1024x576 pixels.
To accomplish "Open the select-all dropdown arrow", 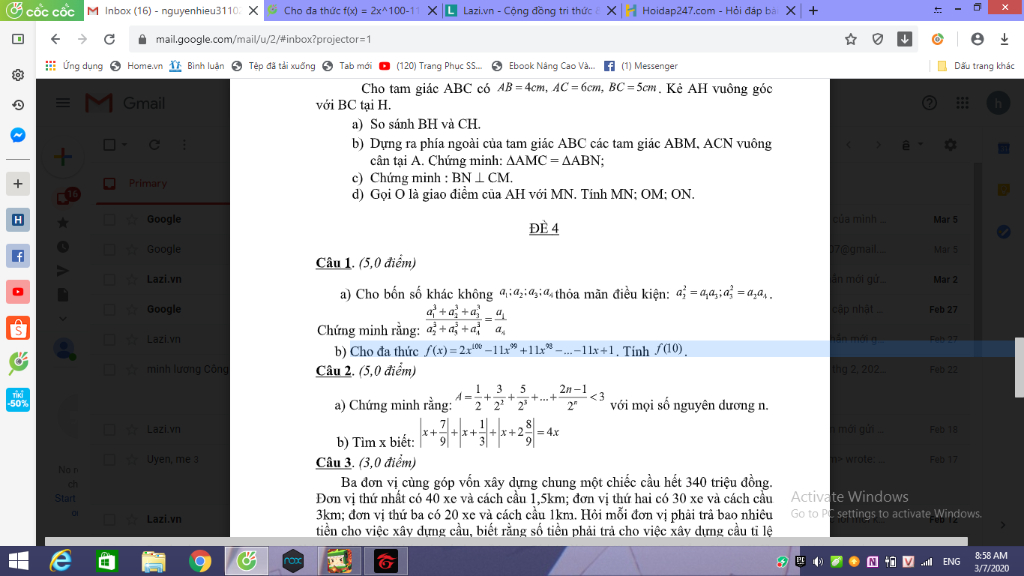I will point(124,144).
